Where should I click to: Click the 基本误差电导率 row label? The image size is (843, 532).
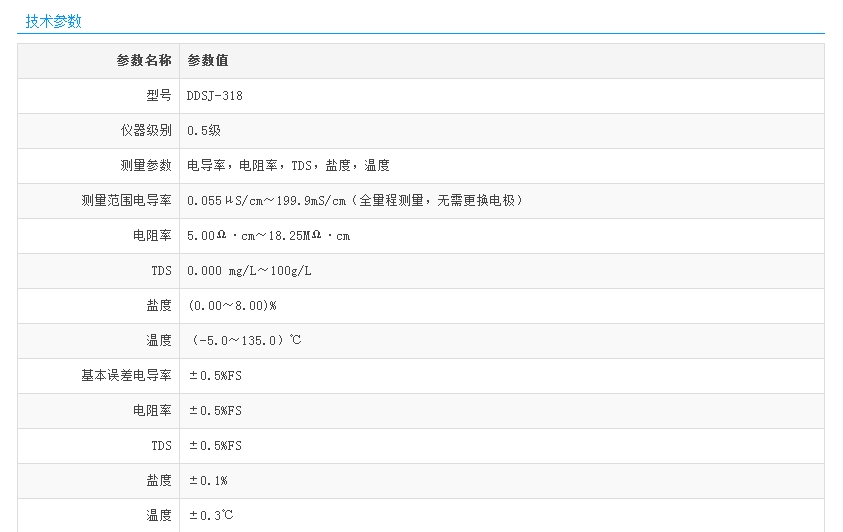point(126,376)
